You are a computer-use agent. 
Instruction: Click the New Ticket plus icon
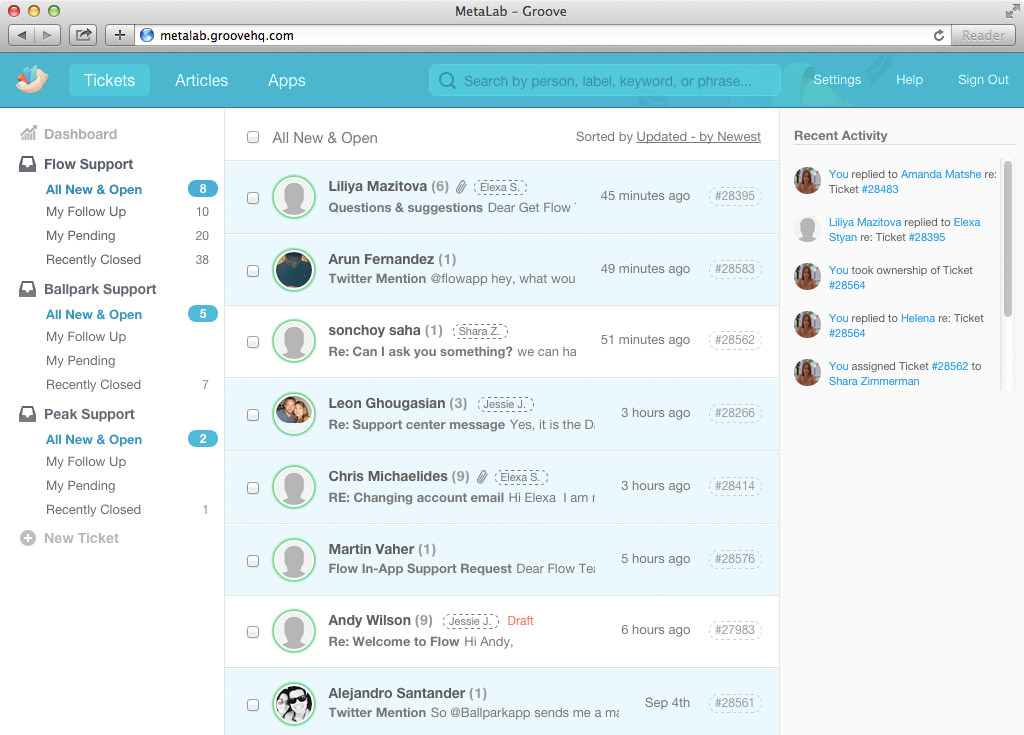[x=27, y=538]
